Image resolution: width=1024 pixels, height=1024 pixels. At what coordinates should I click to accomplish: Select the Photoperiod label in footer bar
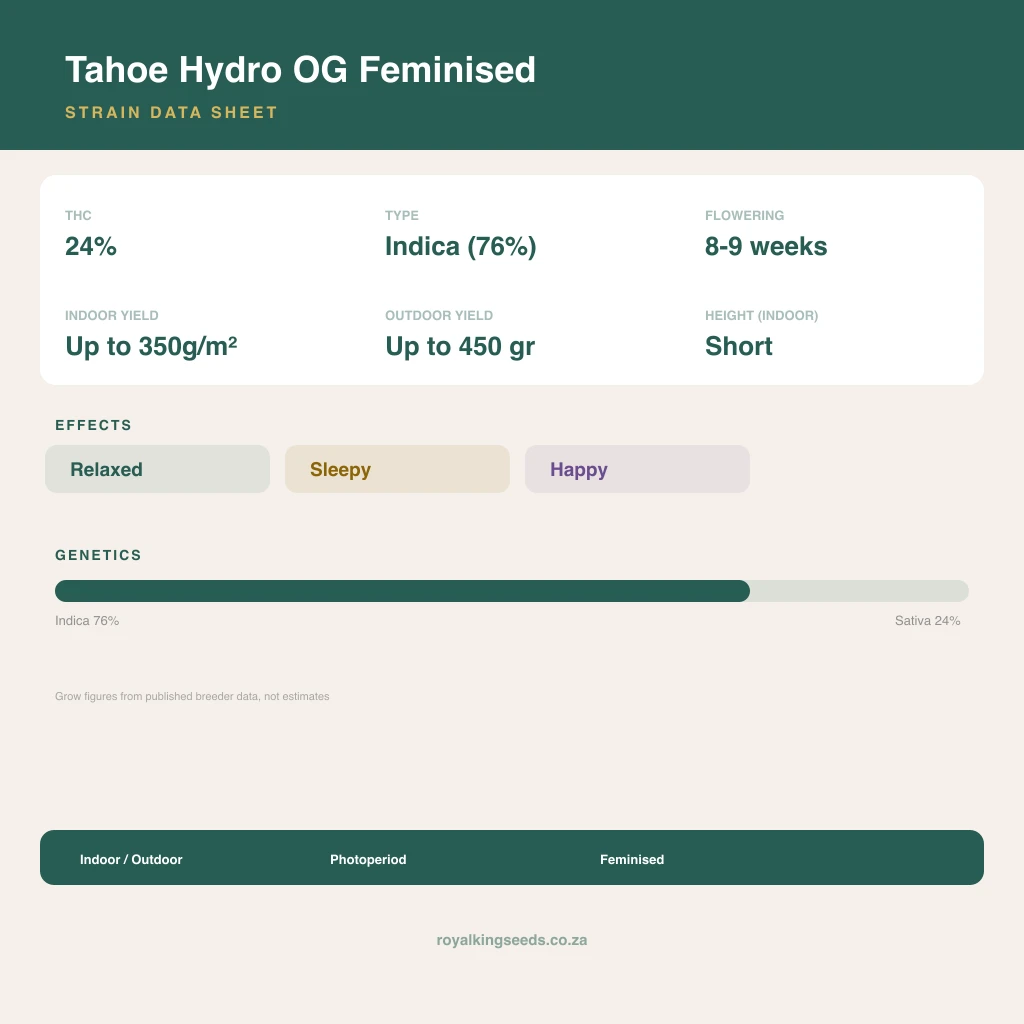tap(368, 859)
